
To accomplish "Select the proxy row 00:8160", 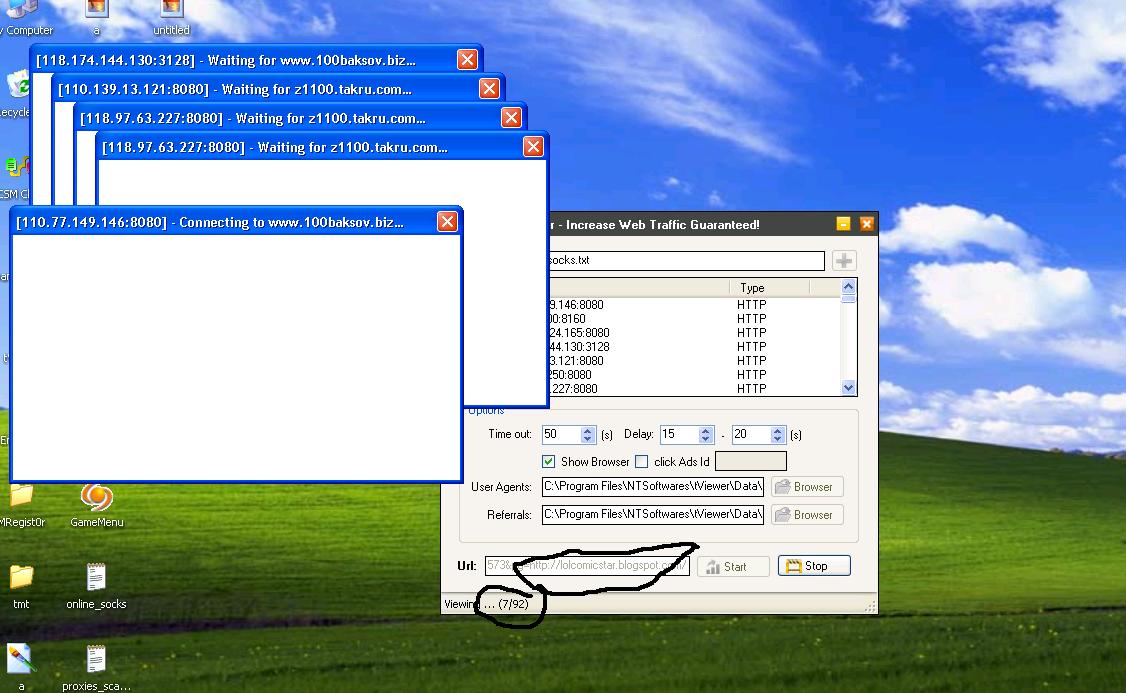I will tap(693, 318).
